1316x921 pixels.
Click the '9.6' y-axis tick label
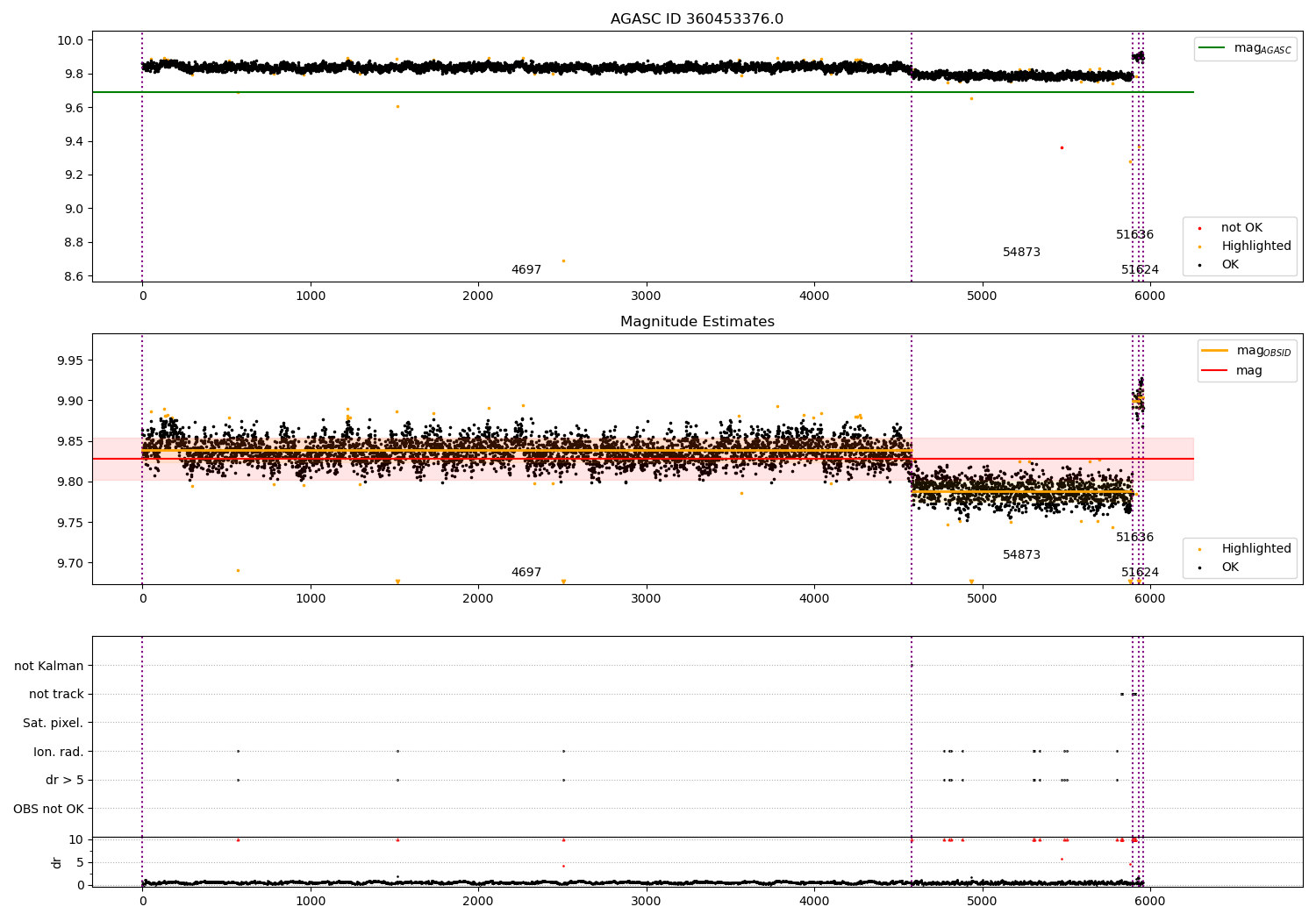[75, 108]
